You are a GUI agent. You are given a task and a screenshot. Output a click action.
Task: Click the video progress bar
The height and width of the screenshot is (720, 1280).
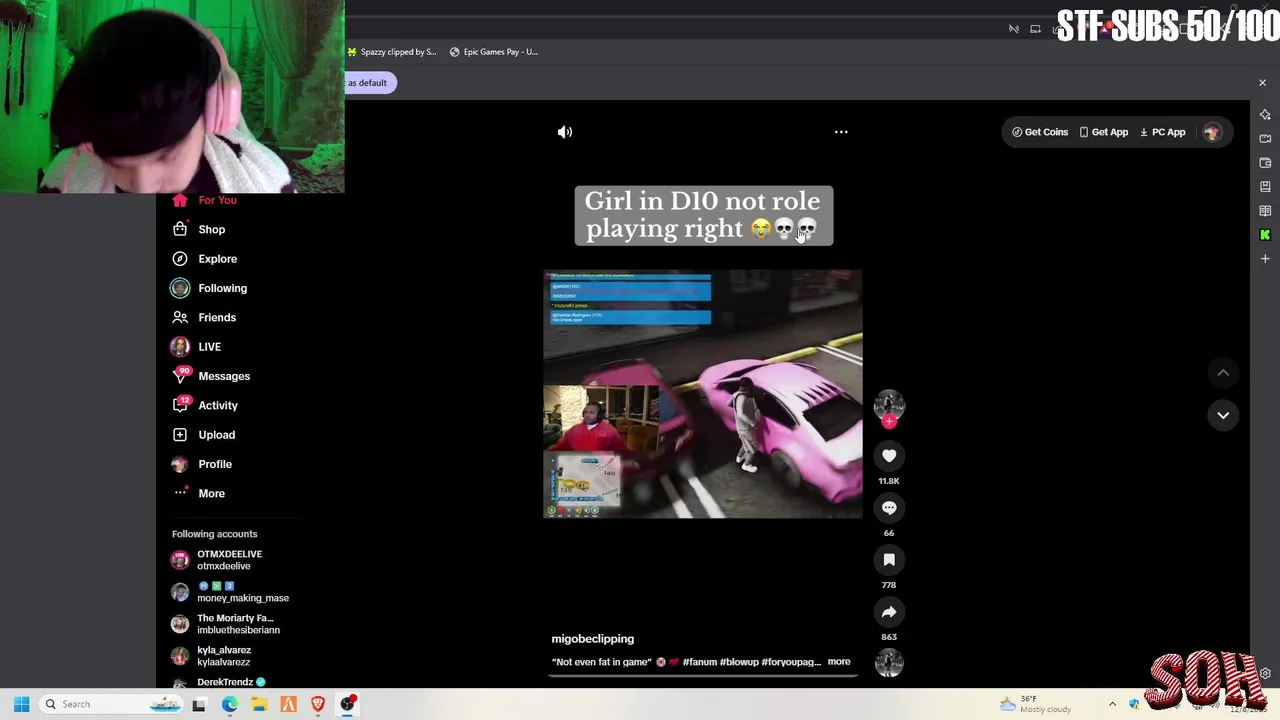point(702,675)
